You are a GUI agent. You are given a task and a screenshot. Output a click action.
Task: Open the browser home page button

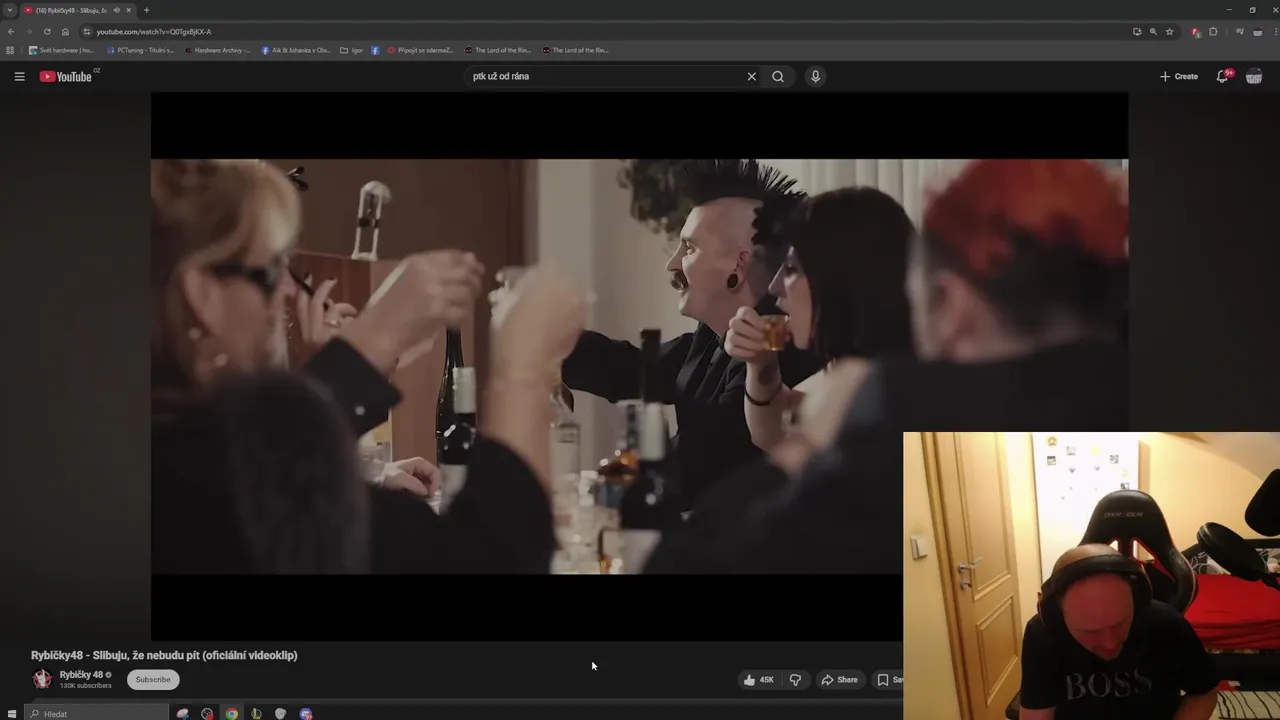[65, 31]
